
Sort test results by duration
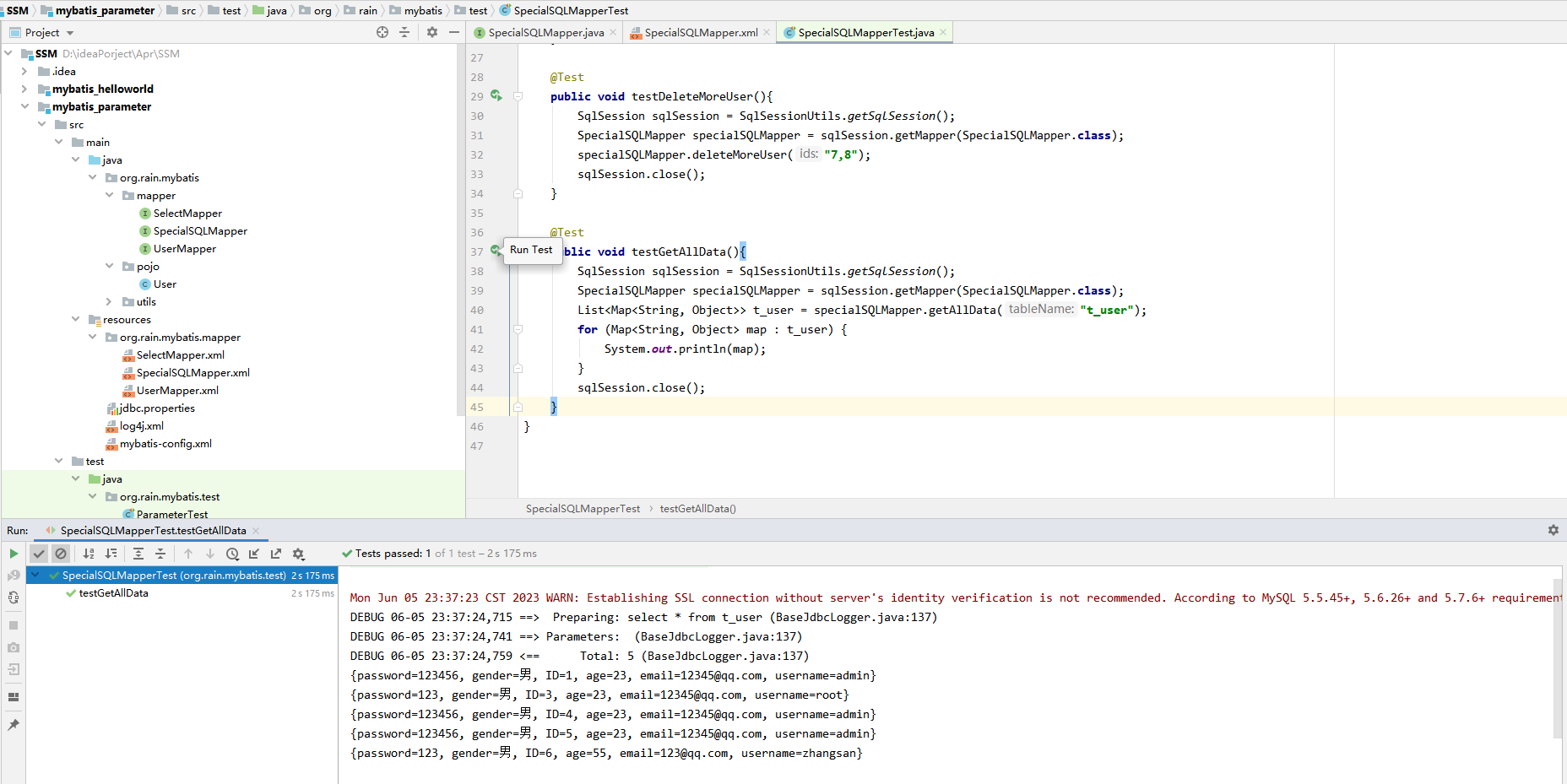point(111,554)
